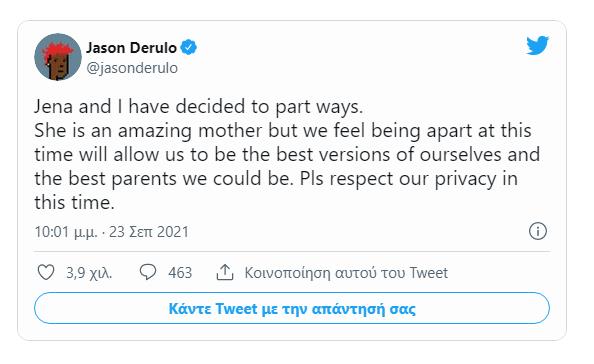Click the 3,9 χιλ. likes count

[89, 273]
